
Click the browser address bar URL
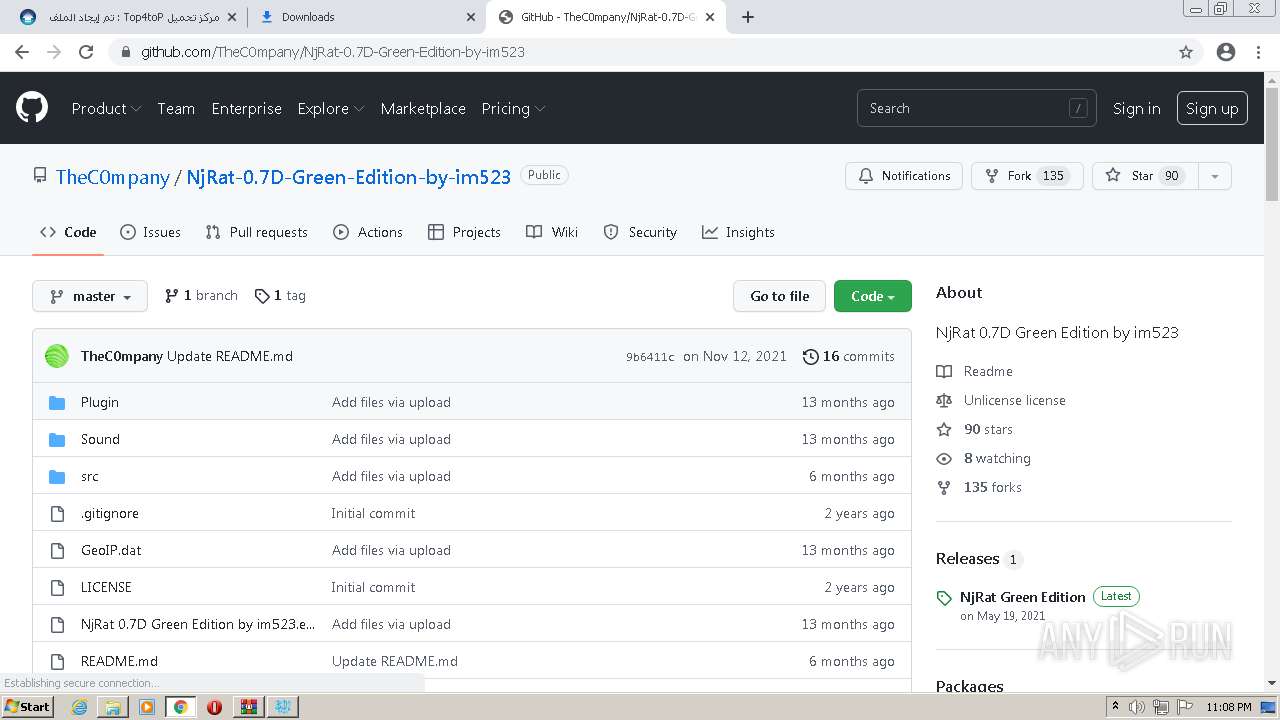pos(333,52)
